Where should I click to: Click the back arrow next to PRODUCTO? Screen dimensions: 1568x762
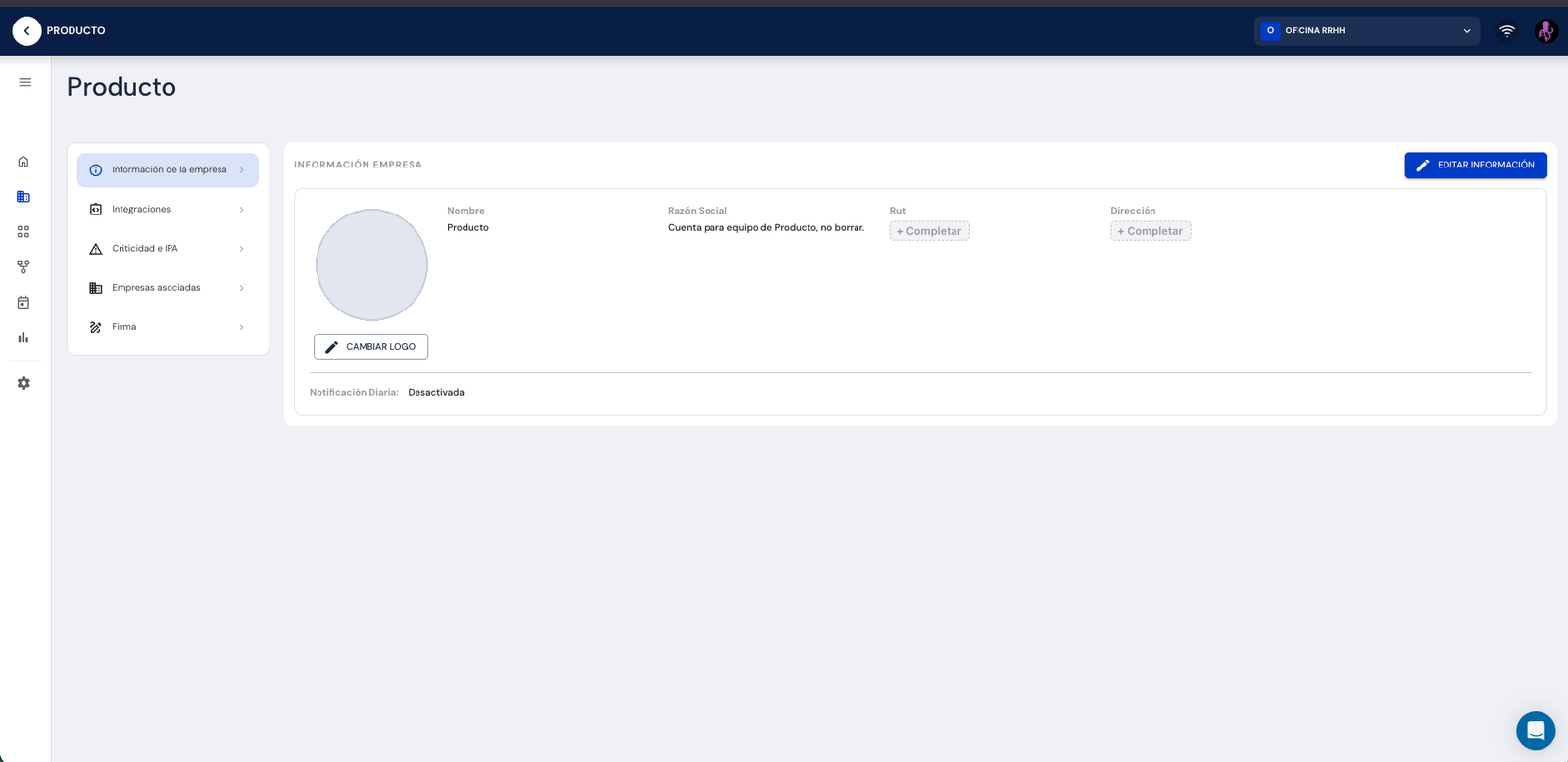[x=26, y=30]
